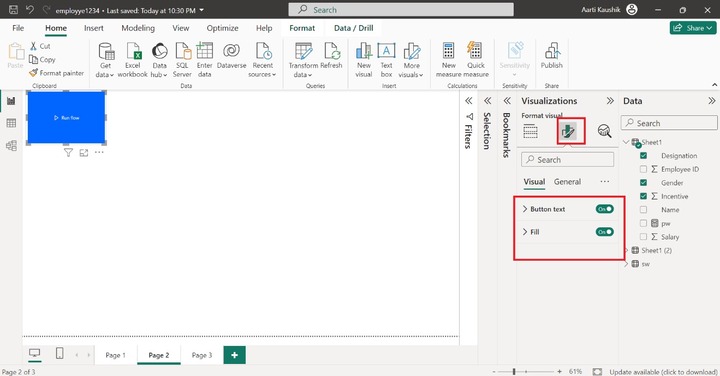Expand the Button text section
Viewport: 720px width, 376px height.
(525, 209)
